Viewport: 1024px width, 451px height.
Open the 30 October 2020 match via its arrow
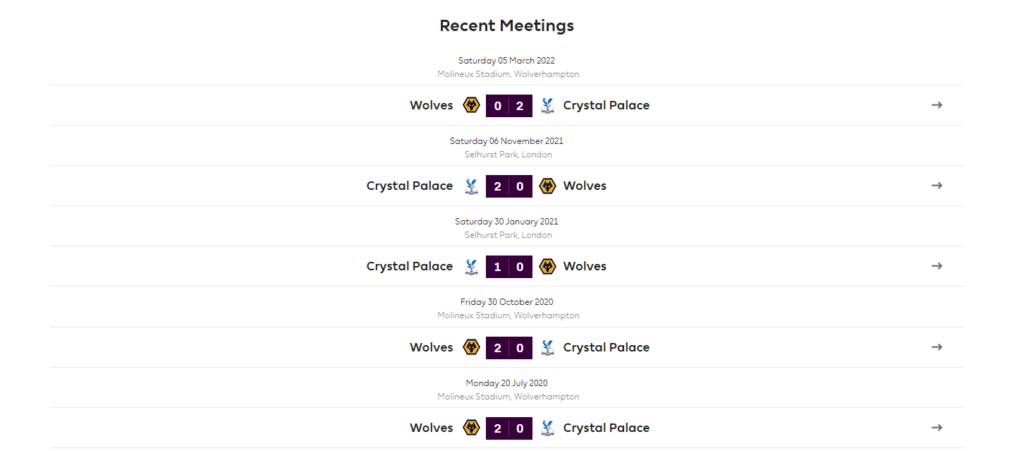pos(936,347)
